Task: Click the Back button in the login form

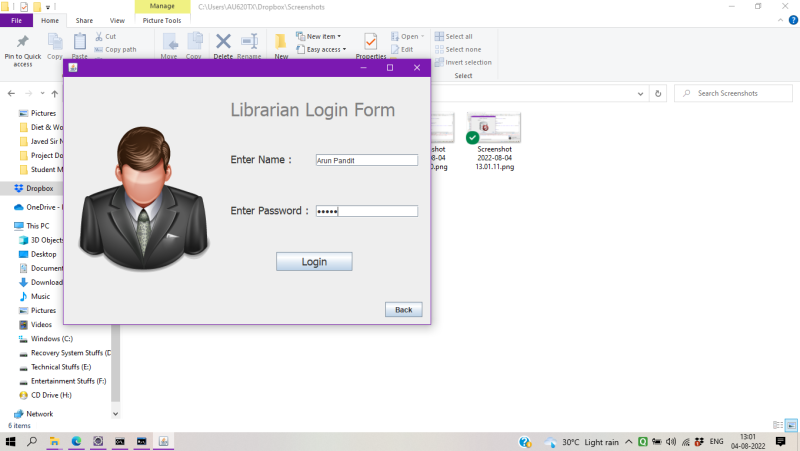Action: coord(403,310)
